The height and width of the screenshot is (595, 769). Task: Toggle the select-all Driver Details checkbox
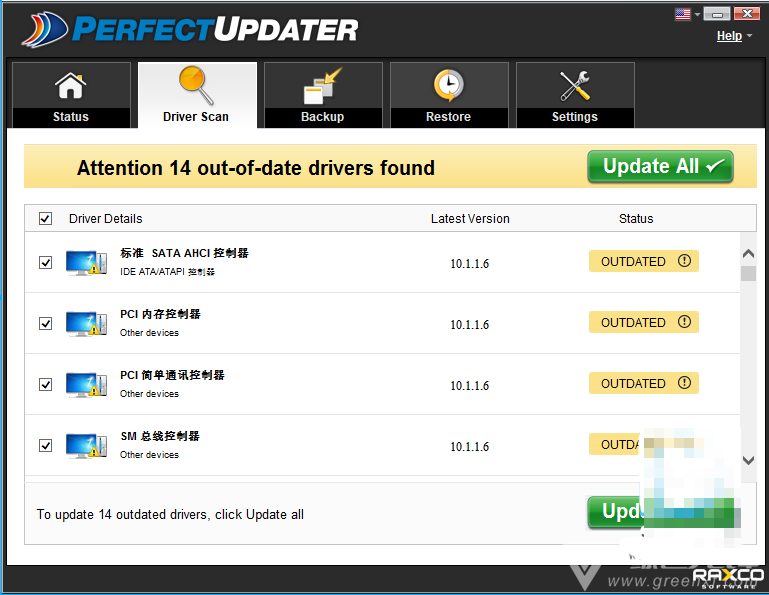point(45,218)
